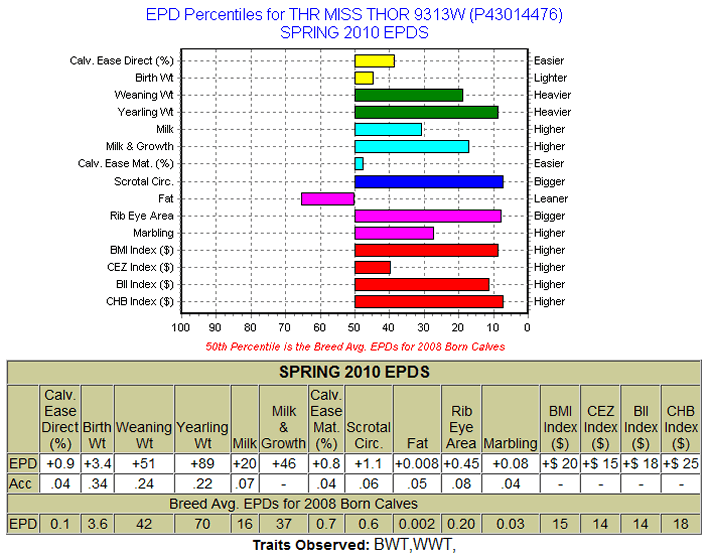Screen dimensions: 709x557
Task: Click the 'Traits Observed: BWT,WWT,' text
Action: 354,545
